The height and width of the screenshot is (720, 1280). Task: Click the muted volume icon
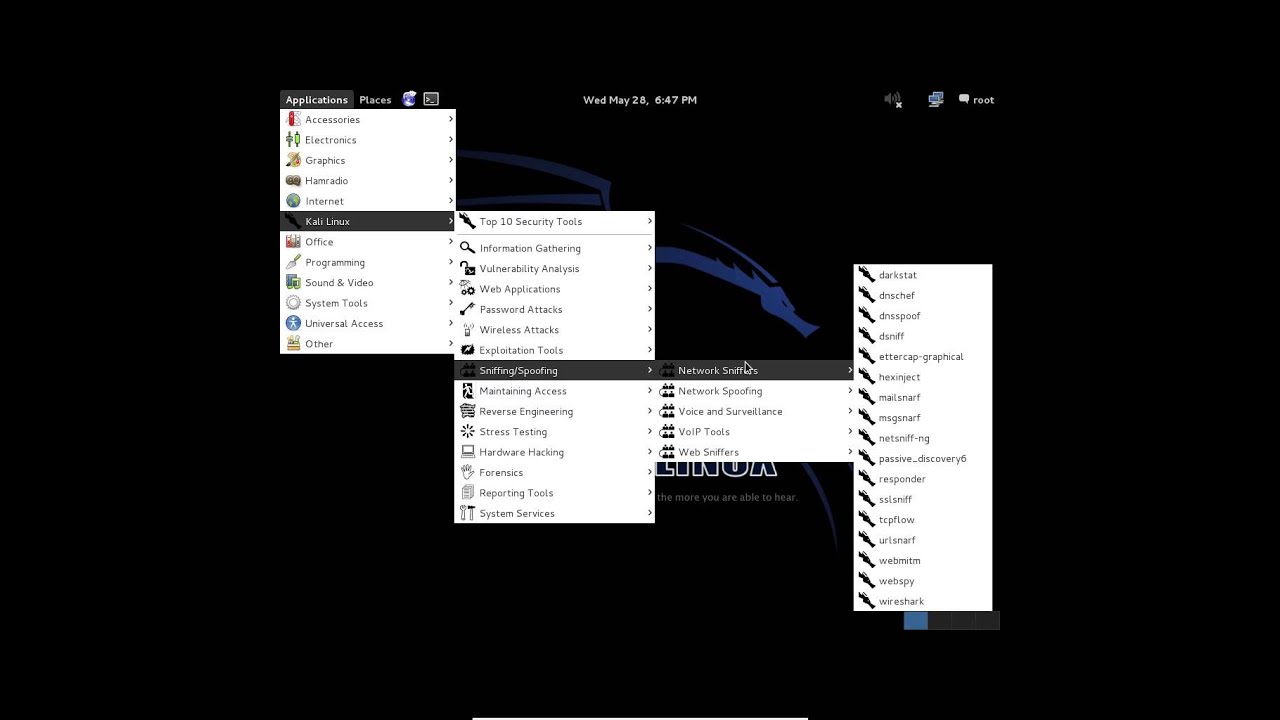(893, 99)
